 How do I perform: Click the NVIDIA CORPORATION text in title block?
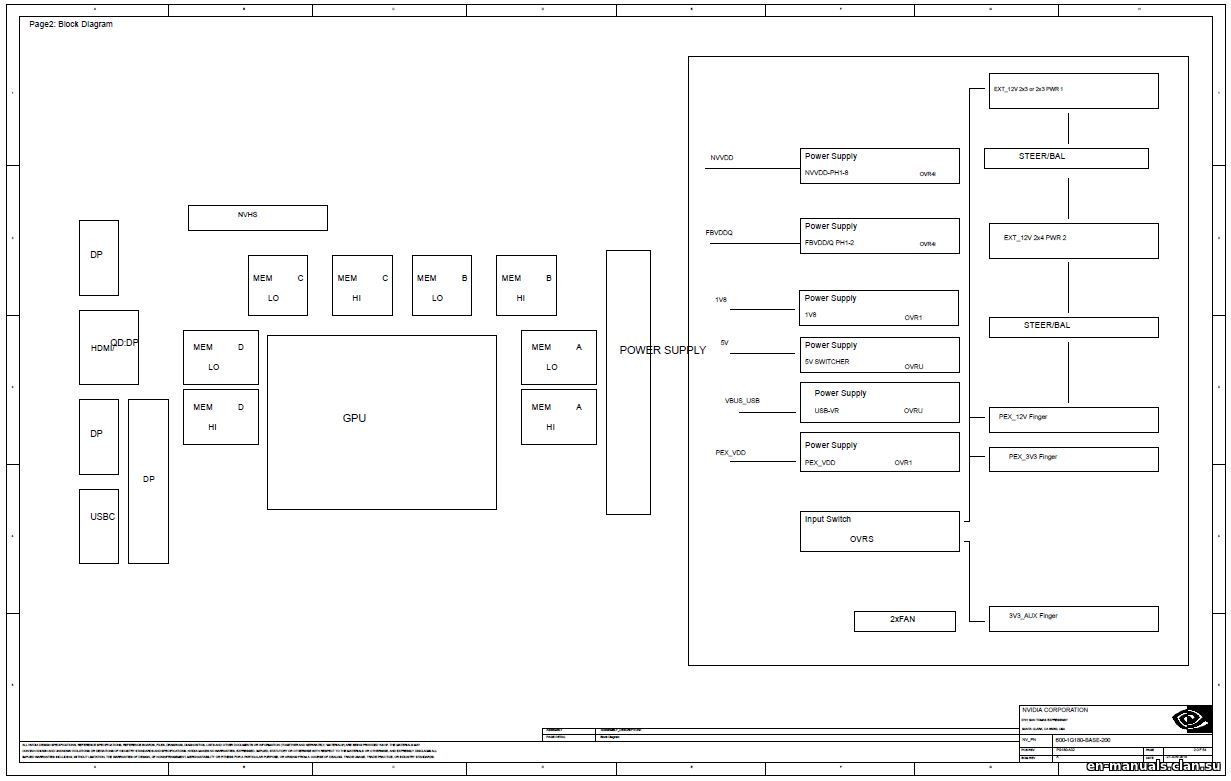(x=1054, y=709)
